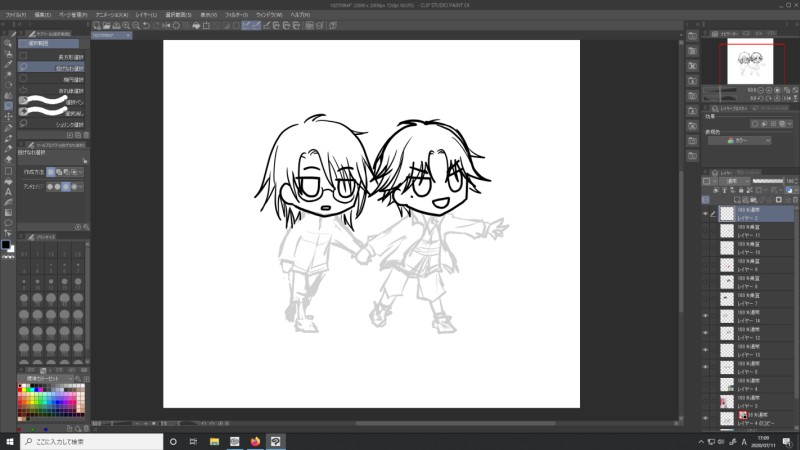This screenshot has height=450, width=800.
Task: Select the Figure rectangle tool in left toolbar
Action: point(8,170)
